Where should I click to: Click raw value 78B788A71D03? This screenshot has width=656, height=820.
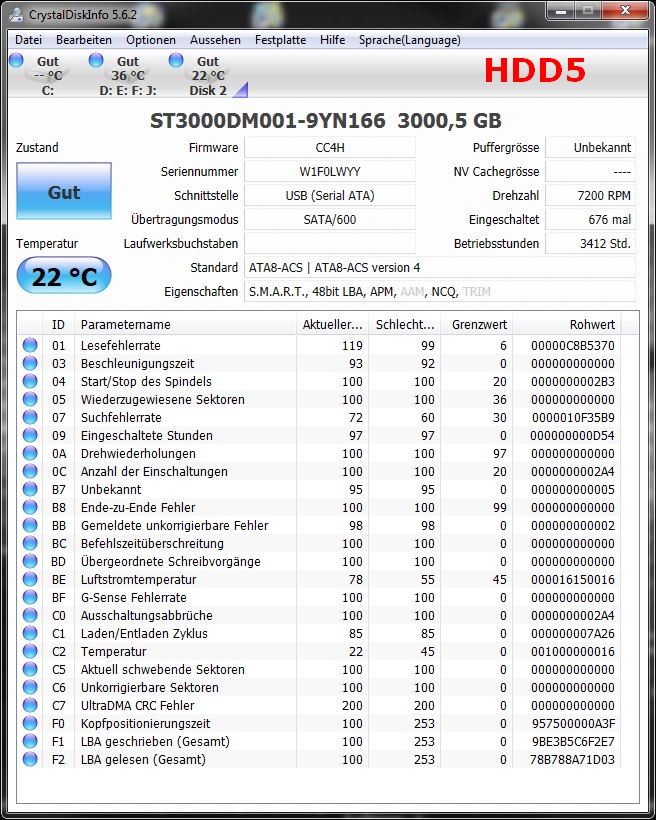(x=572, y=759)
